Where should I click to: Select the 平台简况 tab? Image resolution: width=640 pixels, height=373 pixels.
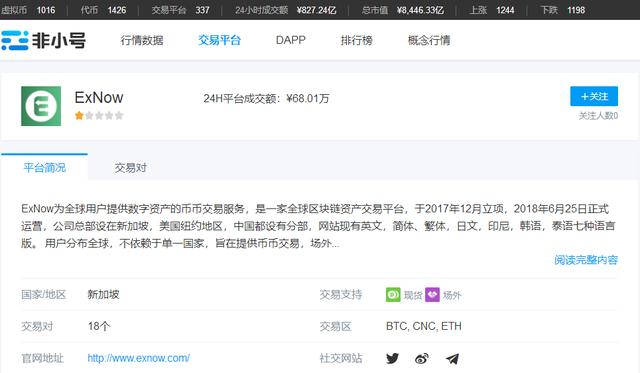click(44, 167)
